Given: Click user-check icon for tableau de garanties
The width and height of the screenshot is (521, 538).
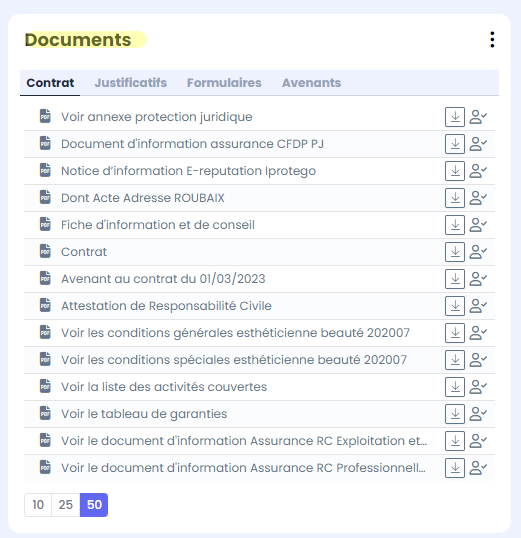Looking at the screenshot, I should [x=478, y=414].
